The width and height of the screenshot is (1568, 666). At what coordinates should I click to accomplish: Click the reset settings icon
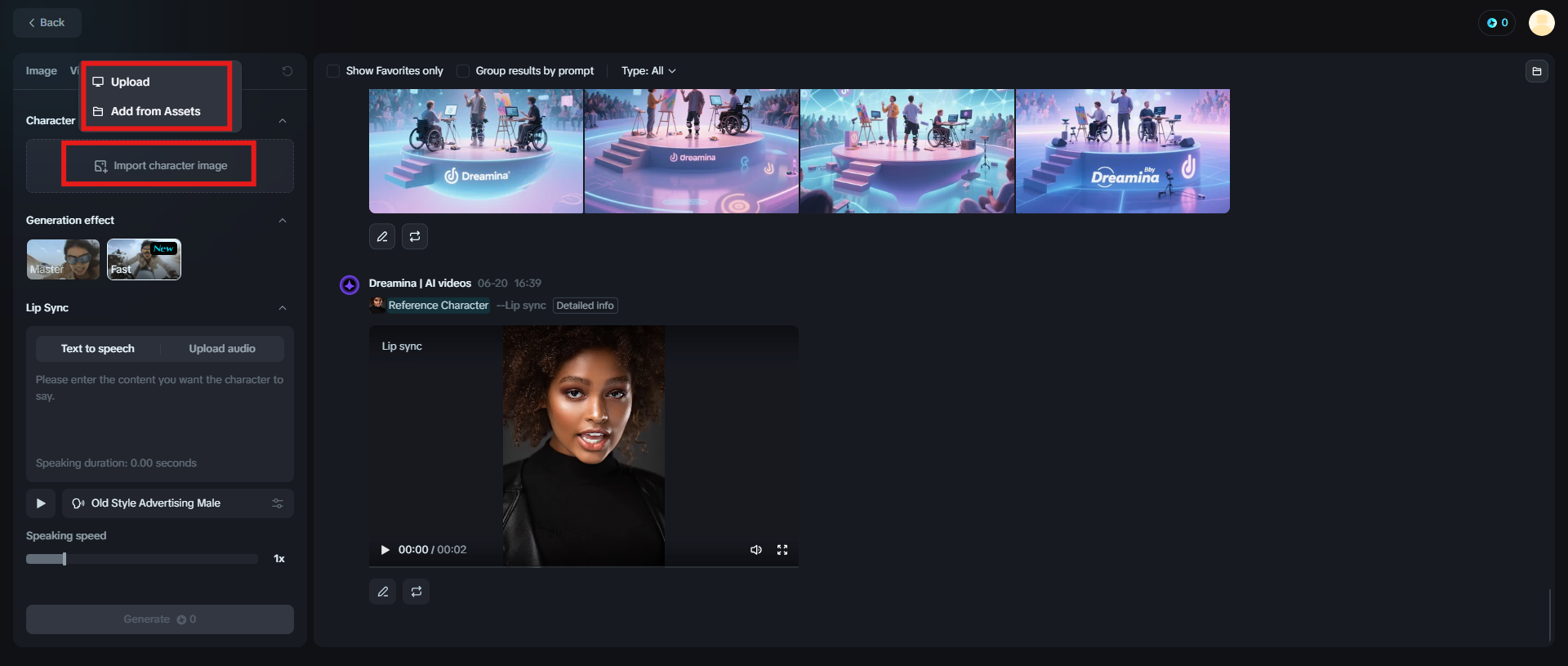287,71
